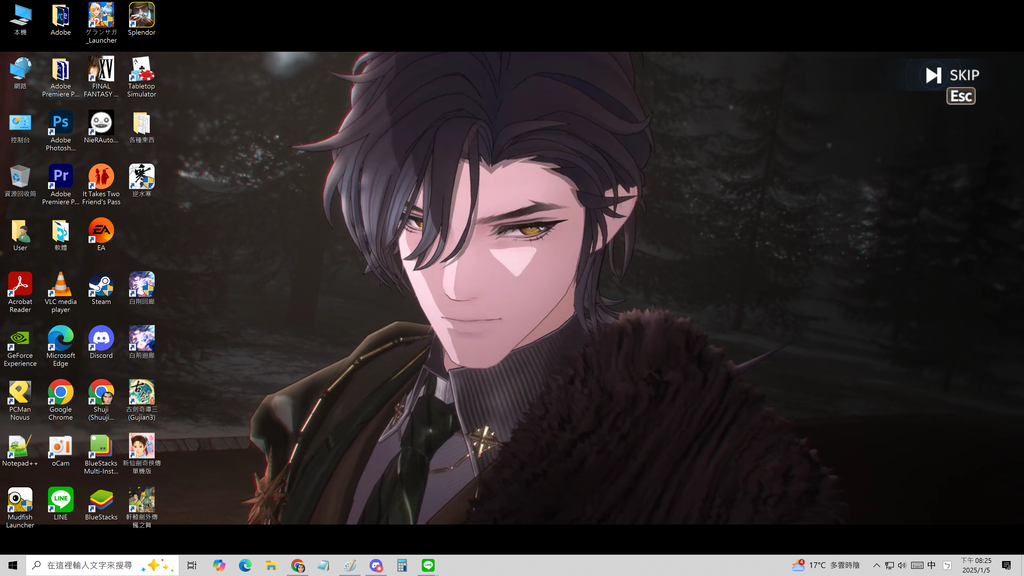Open the 控制台 (Control Panel) icon
The height and width of the screenshot is (576, 1024).
tap(20, 127)
